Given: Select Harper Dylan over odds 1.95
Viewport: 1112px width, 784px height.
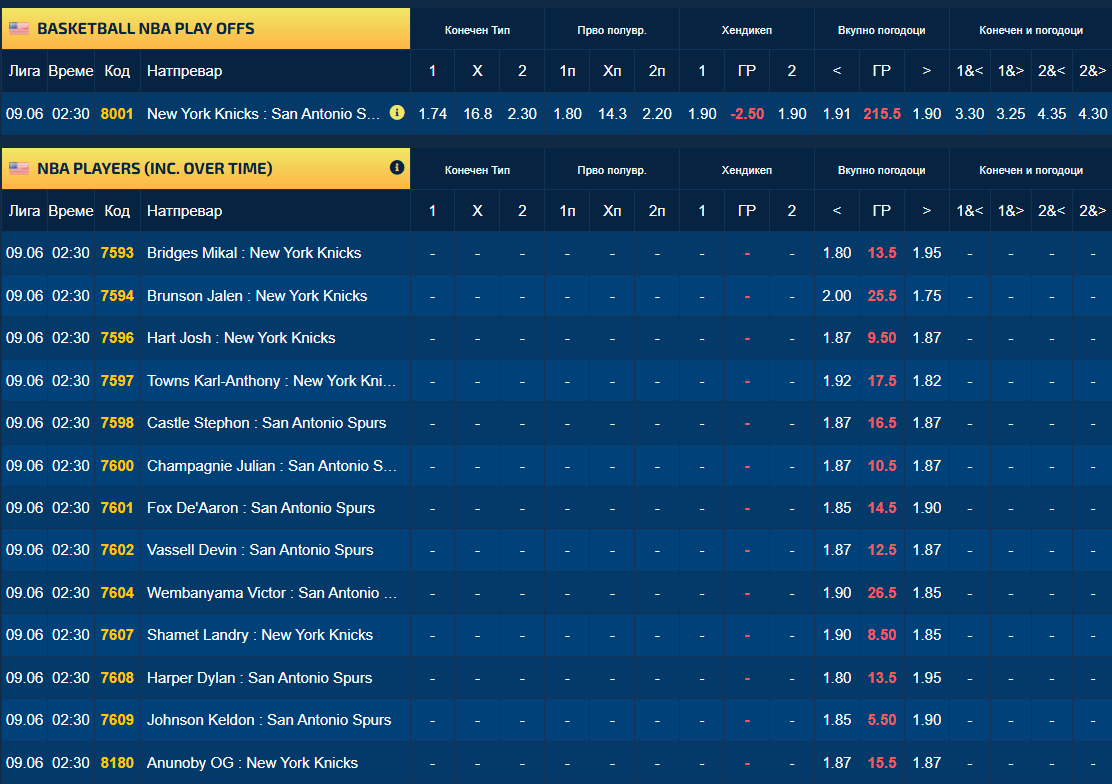Looking at the screenshot, I should pos(926,678).
